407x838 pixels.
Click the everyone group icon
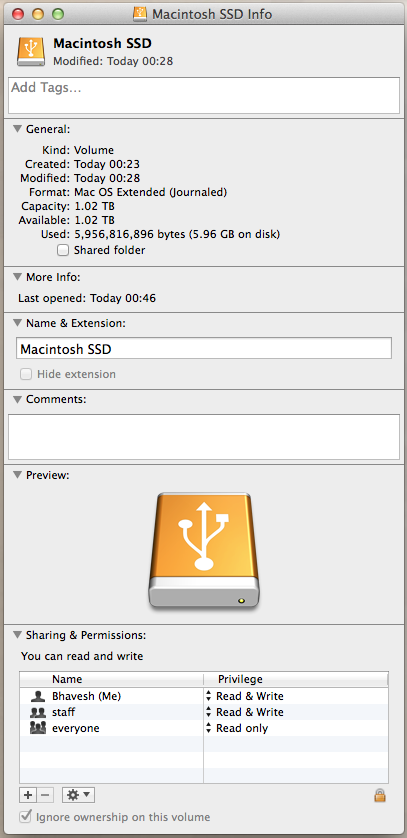pos(37,728)
